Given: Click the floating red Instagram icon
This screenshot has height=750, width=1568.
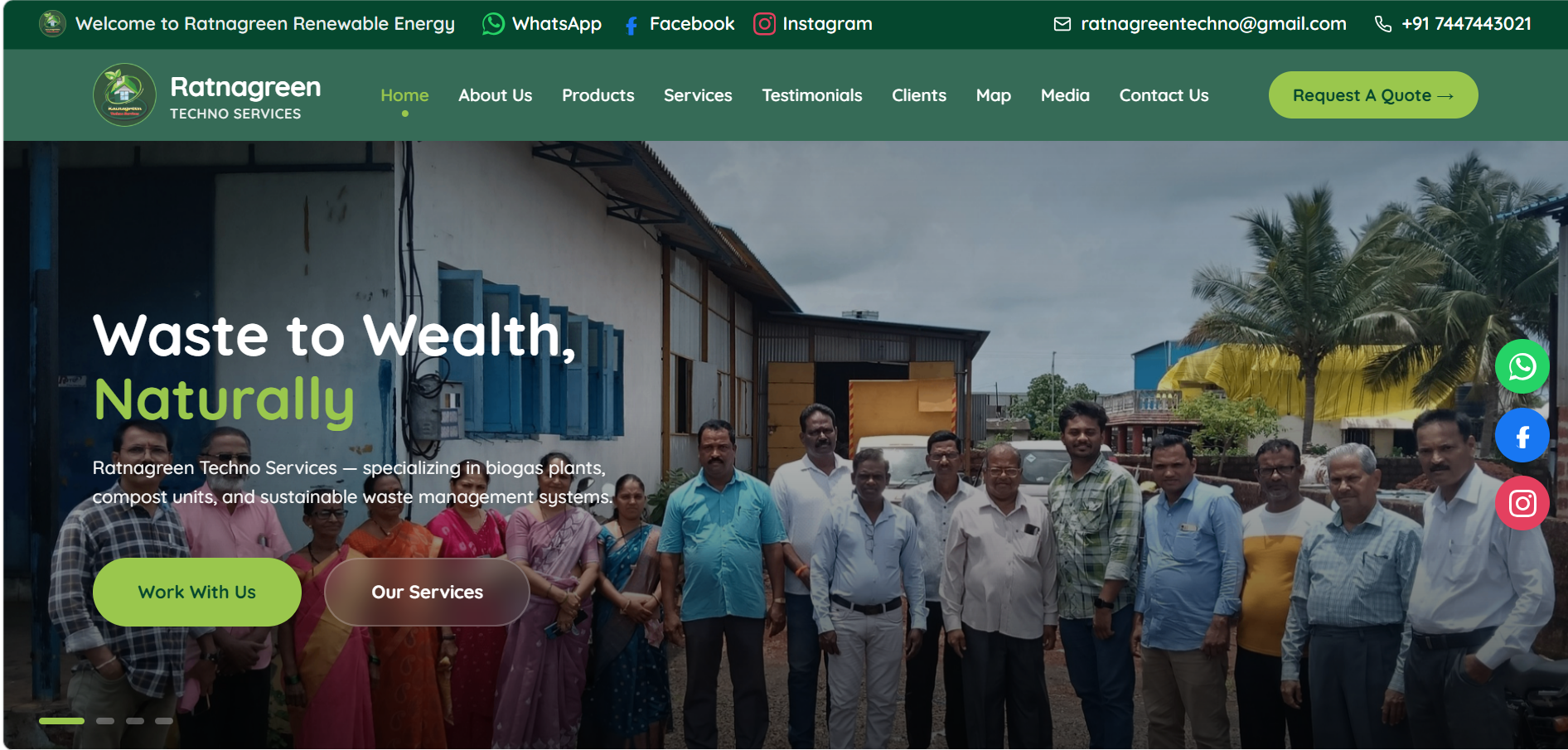Looking at the screenshot, I should point(1522,503).
